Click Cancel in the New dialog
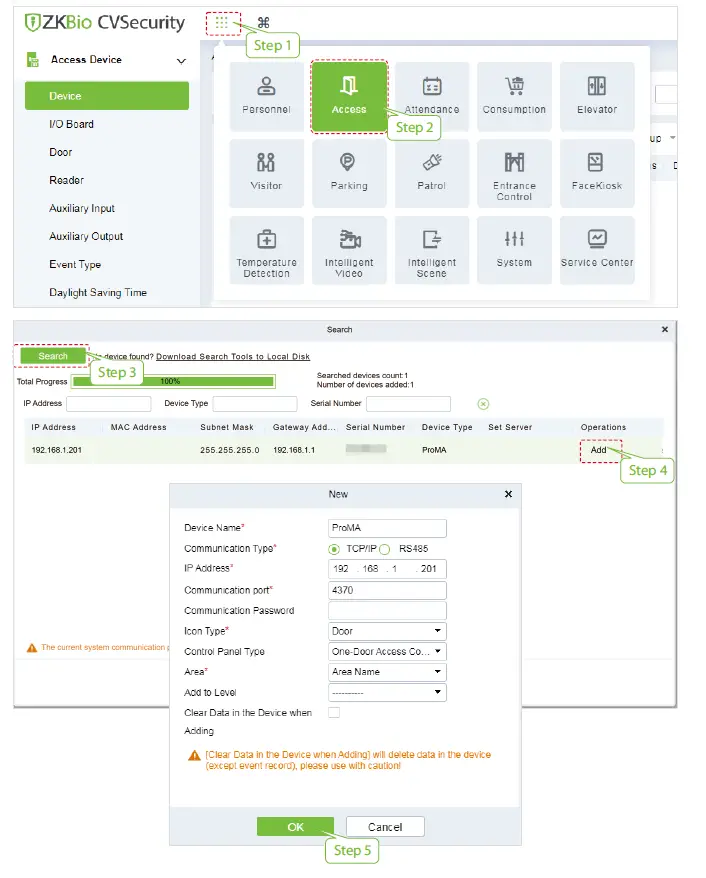The width and height of the screenshot is (706, 878). click(x=385, y=826)
